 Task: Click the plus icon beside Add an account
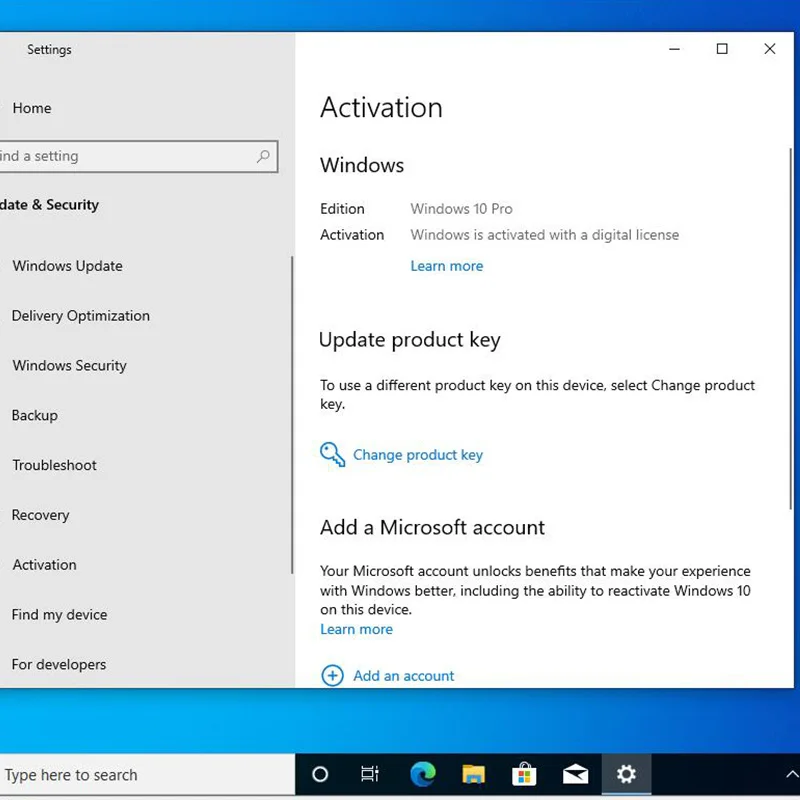[332, 676]
